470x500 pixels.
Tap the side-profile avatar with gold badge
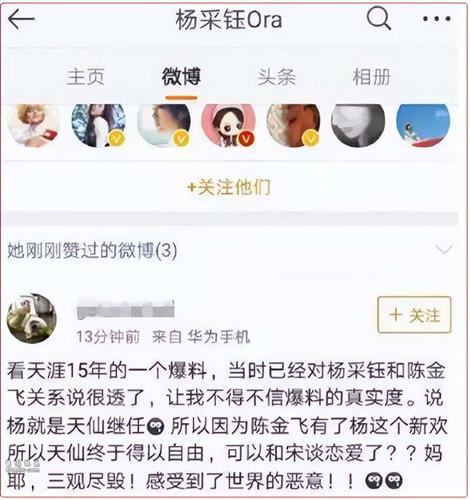164,125
